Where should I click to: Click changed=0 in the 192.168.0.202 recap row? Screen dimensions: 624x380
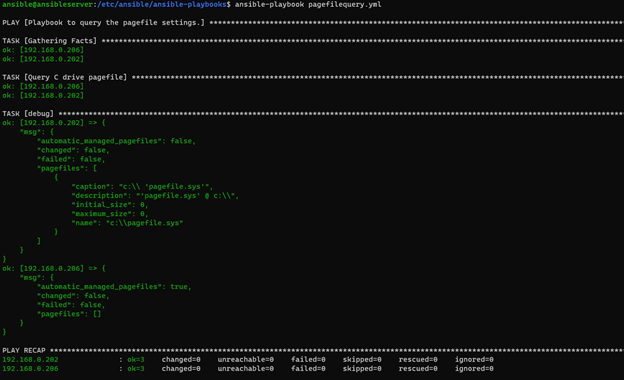point(181,360)
